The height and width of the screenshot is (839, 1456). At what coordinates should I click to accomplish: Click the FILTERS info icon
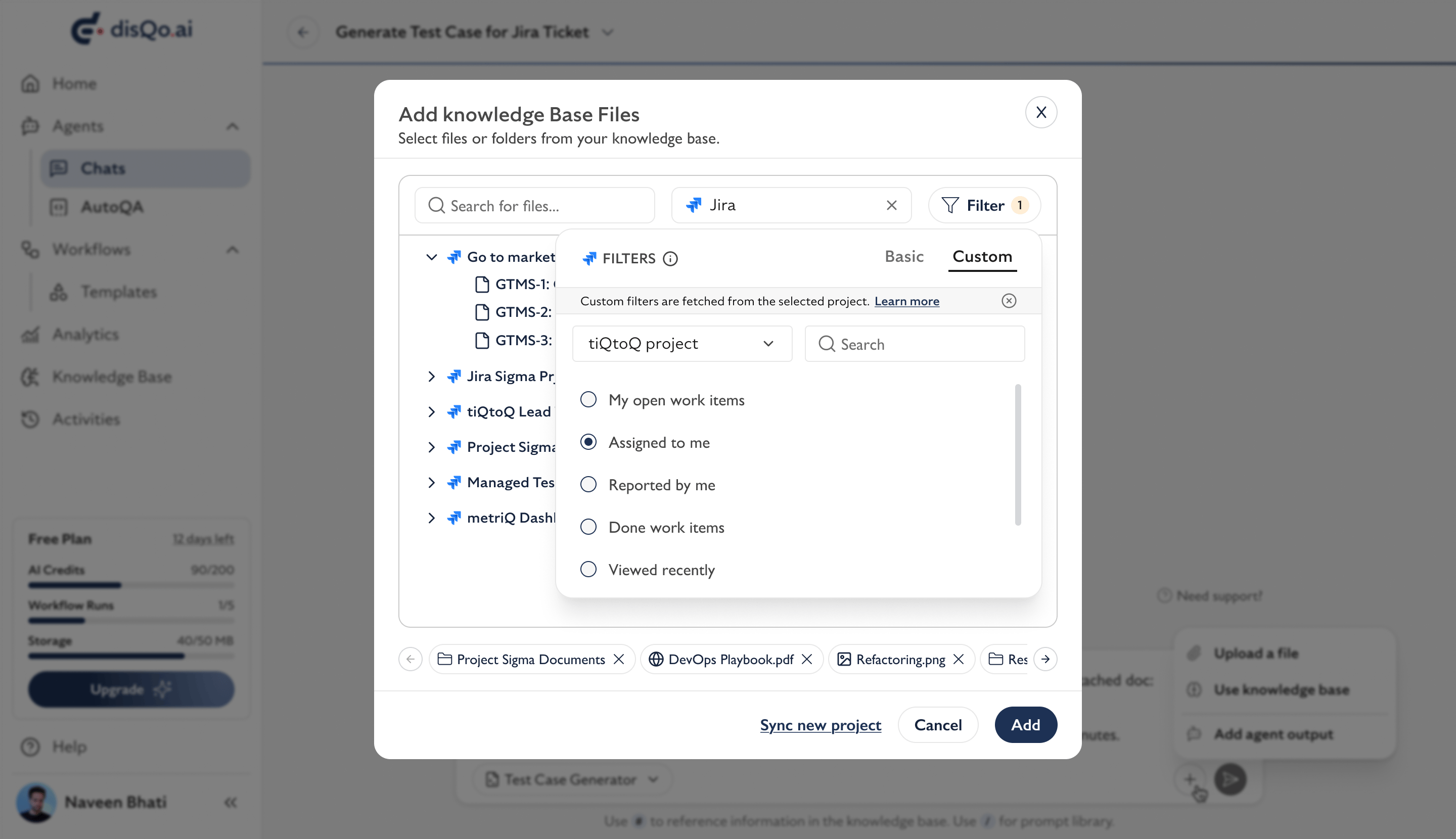670,259
